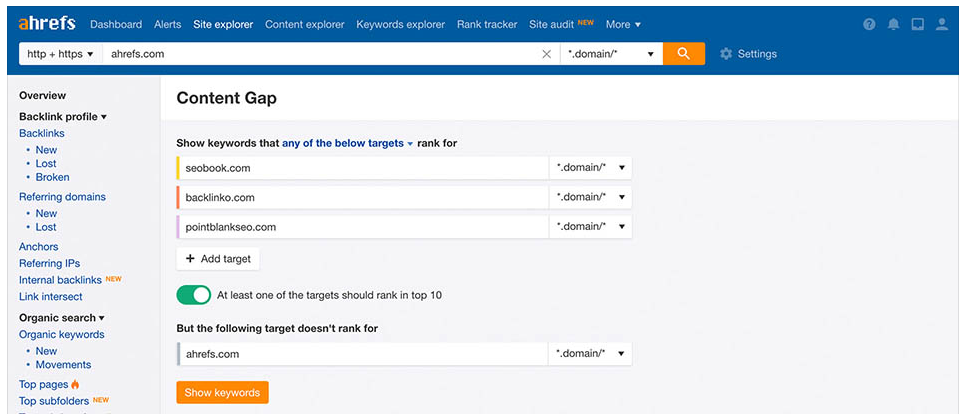Open Settings next to the gear icon
The height and width of the screenshot is (414, 968).
click(748, 54)
